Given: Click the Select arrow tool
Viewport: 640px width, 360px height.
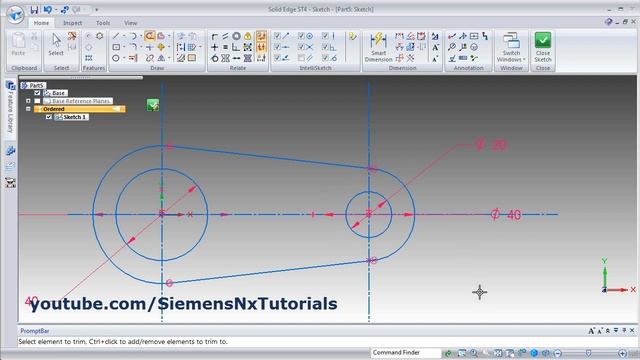Looking at the screenshot, I should [x=56, y=44].
